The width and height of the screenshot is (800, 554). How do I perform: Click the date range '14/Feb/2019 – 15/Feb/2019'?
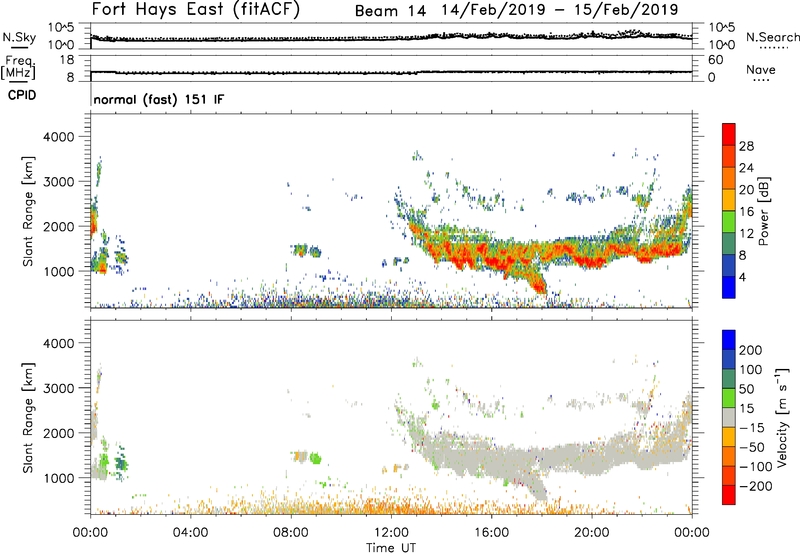point(560,10)
